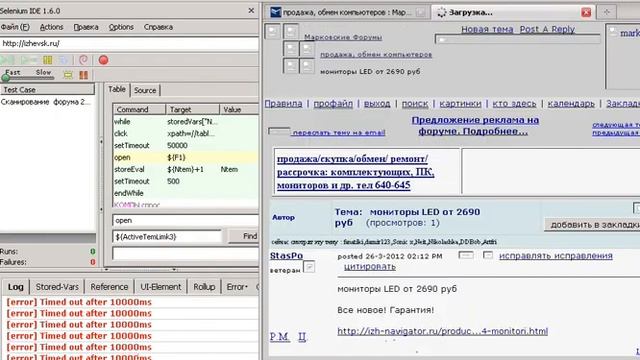
Task: Open the UI-Element tab
Action: [x=161, y=287]
